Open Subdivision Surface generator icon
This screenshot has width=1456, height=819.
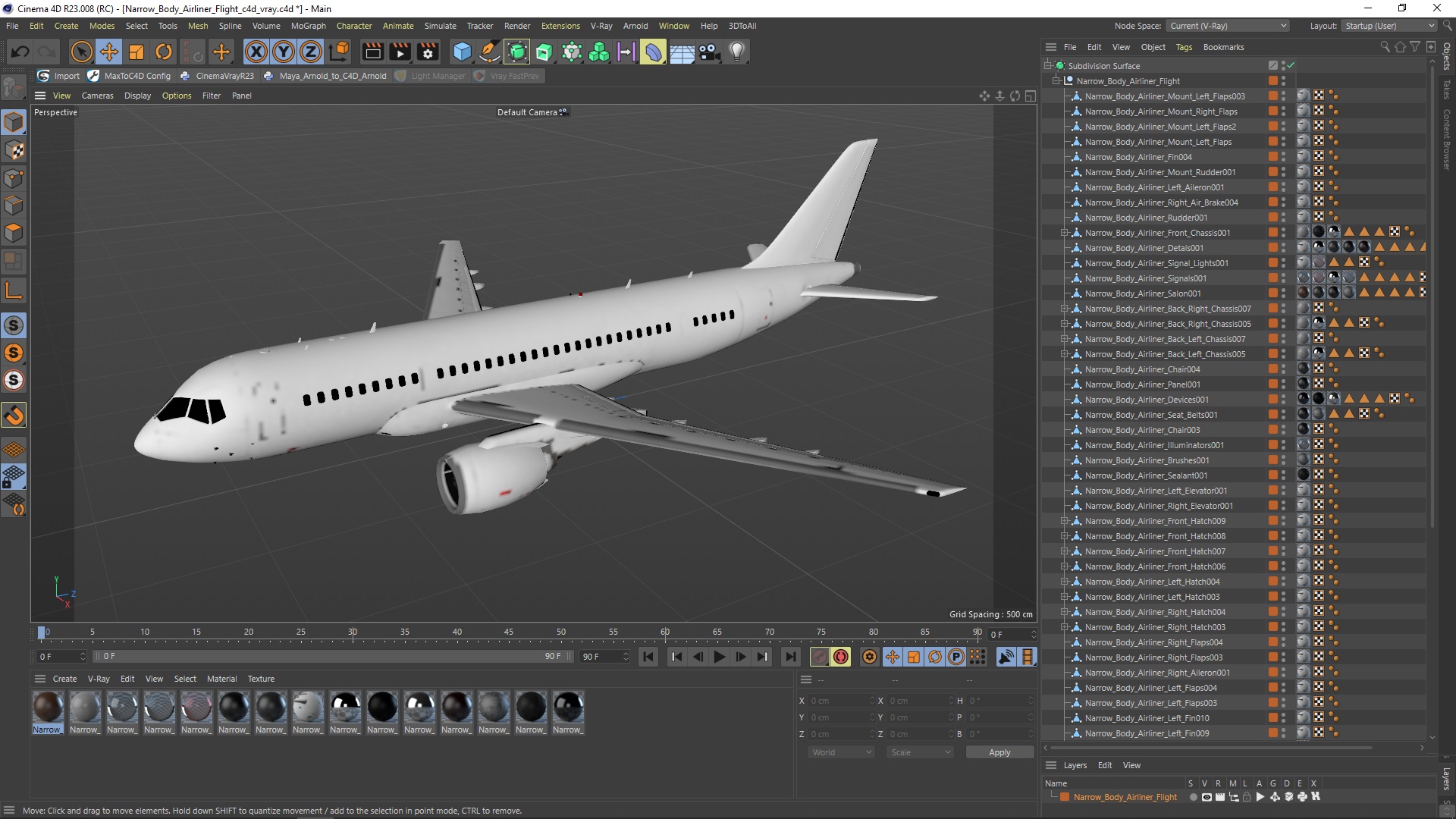click(517, 52)
